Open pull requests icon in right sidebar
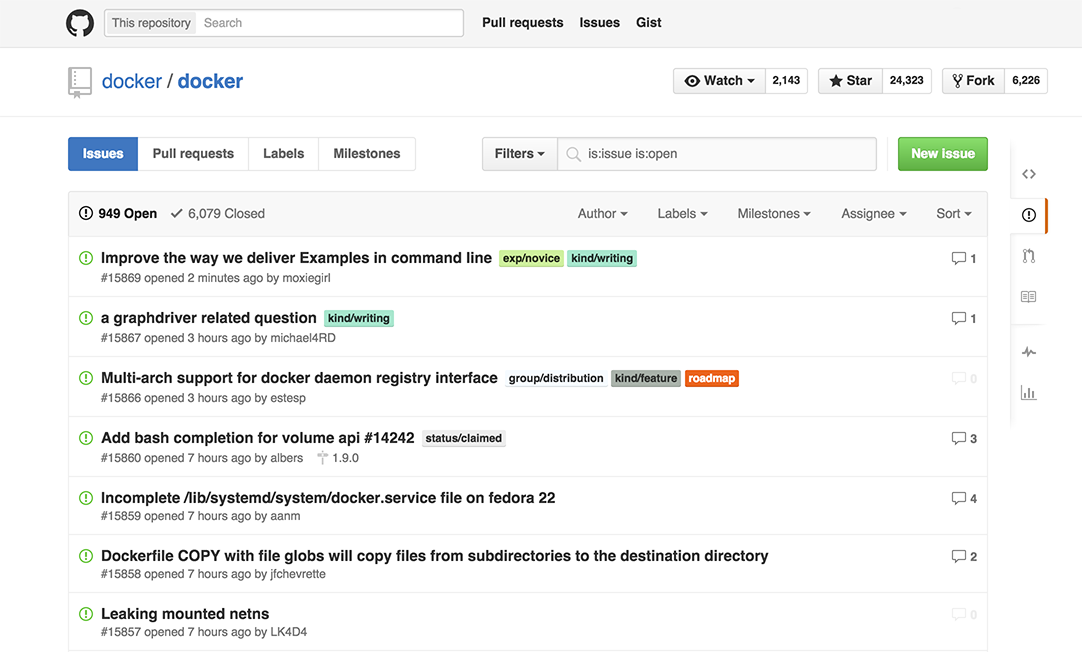This screenshot has height=652, width=1082. coord(1028,256)
